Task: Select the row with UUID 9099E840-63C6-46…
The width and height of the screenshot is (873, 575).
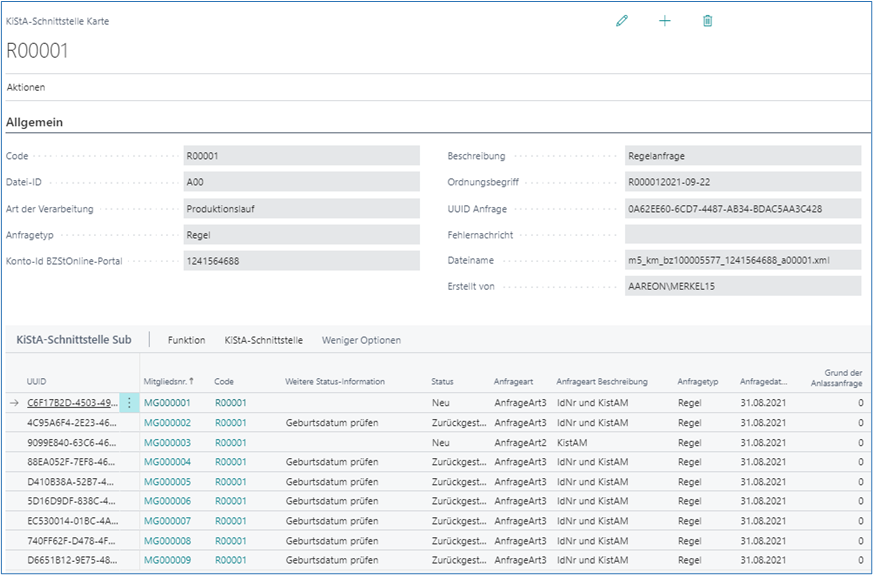Action: [x=73, y=442]
